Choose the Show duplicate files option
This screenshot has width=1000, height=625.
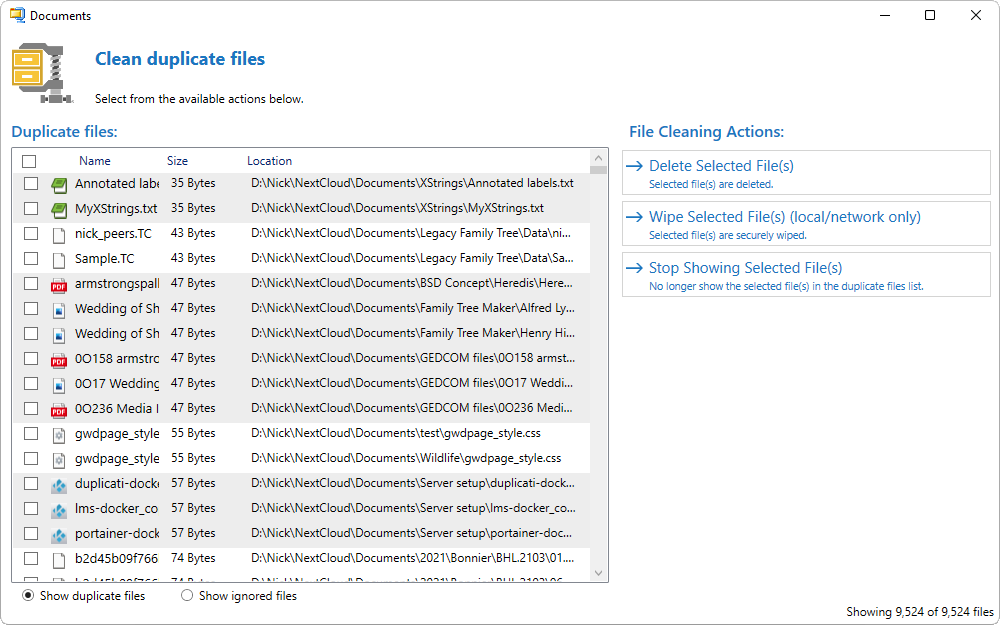pos(28,596)
